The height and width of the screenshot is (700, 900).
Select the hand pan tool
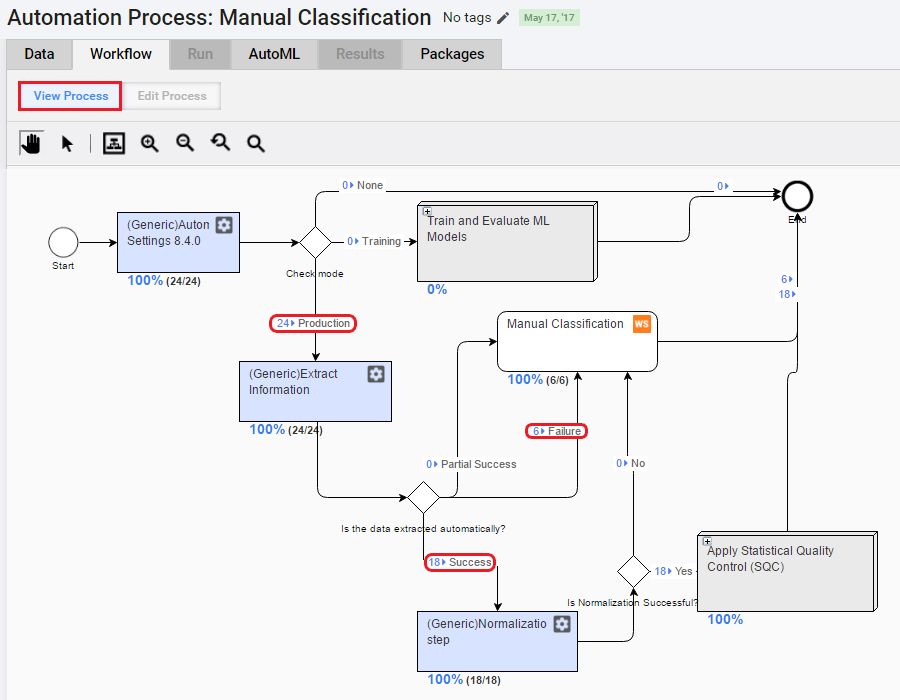[32, 143]
